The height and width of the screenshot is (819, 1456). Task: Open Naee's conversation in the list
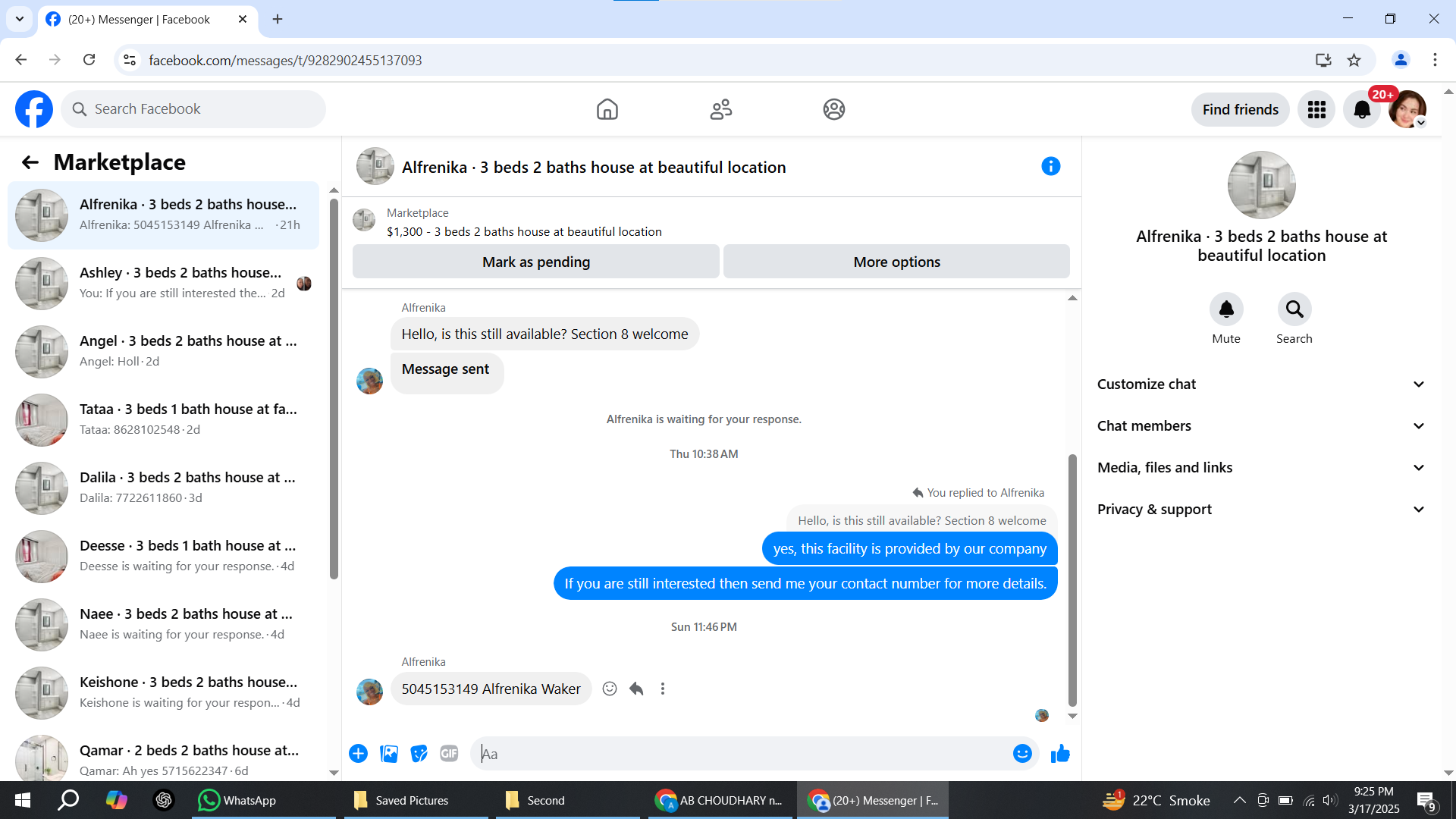(x=163, y=625)
